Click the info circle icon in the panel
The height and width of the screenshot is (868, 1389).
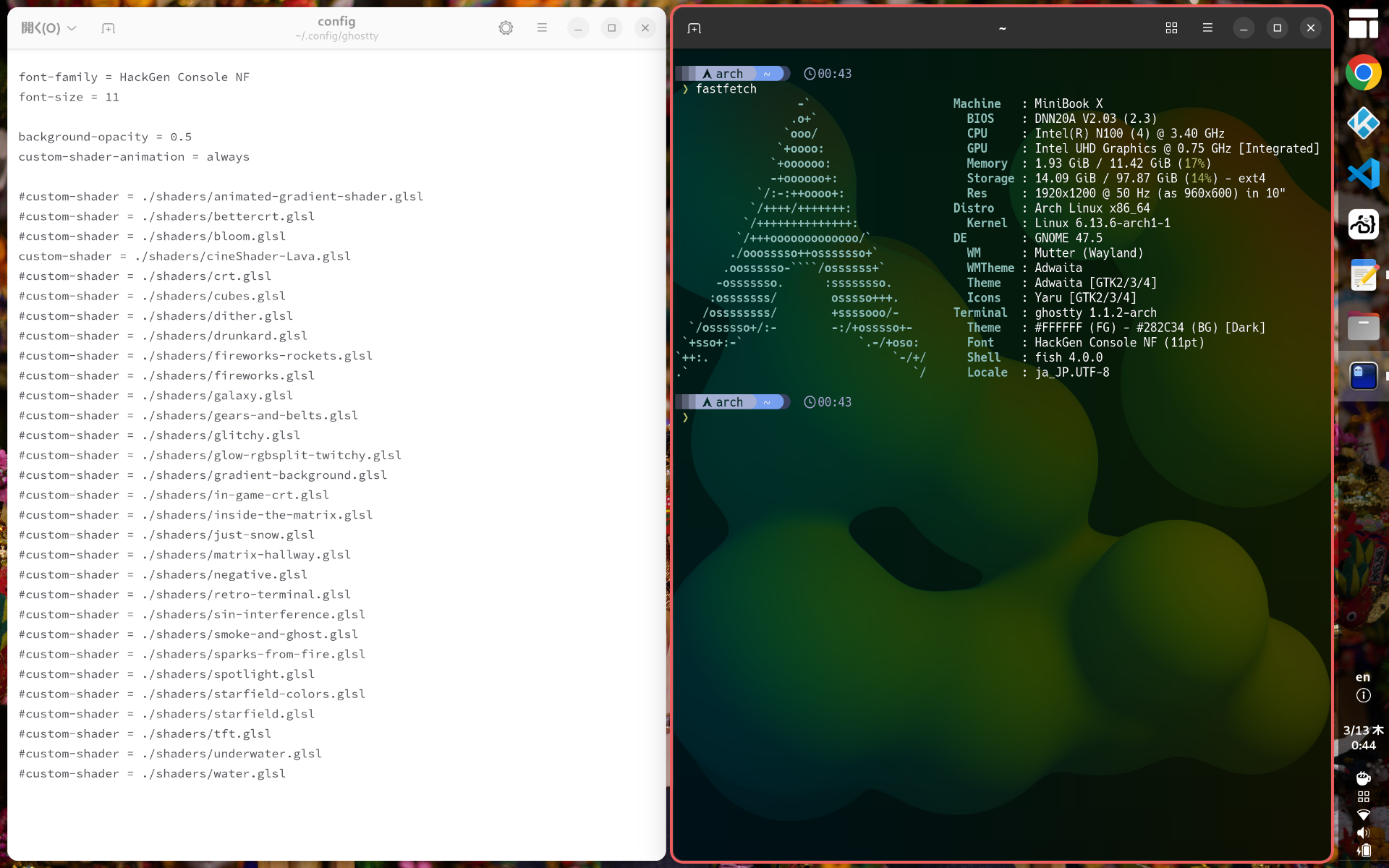click(1363, 696)
